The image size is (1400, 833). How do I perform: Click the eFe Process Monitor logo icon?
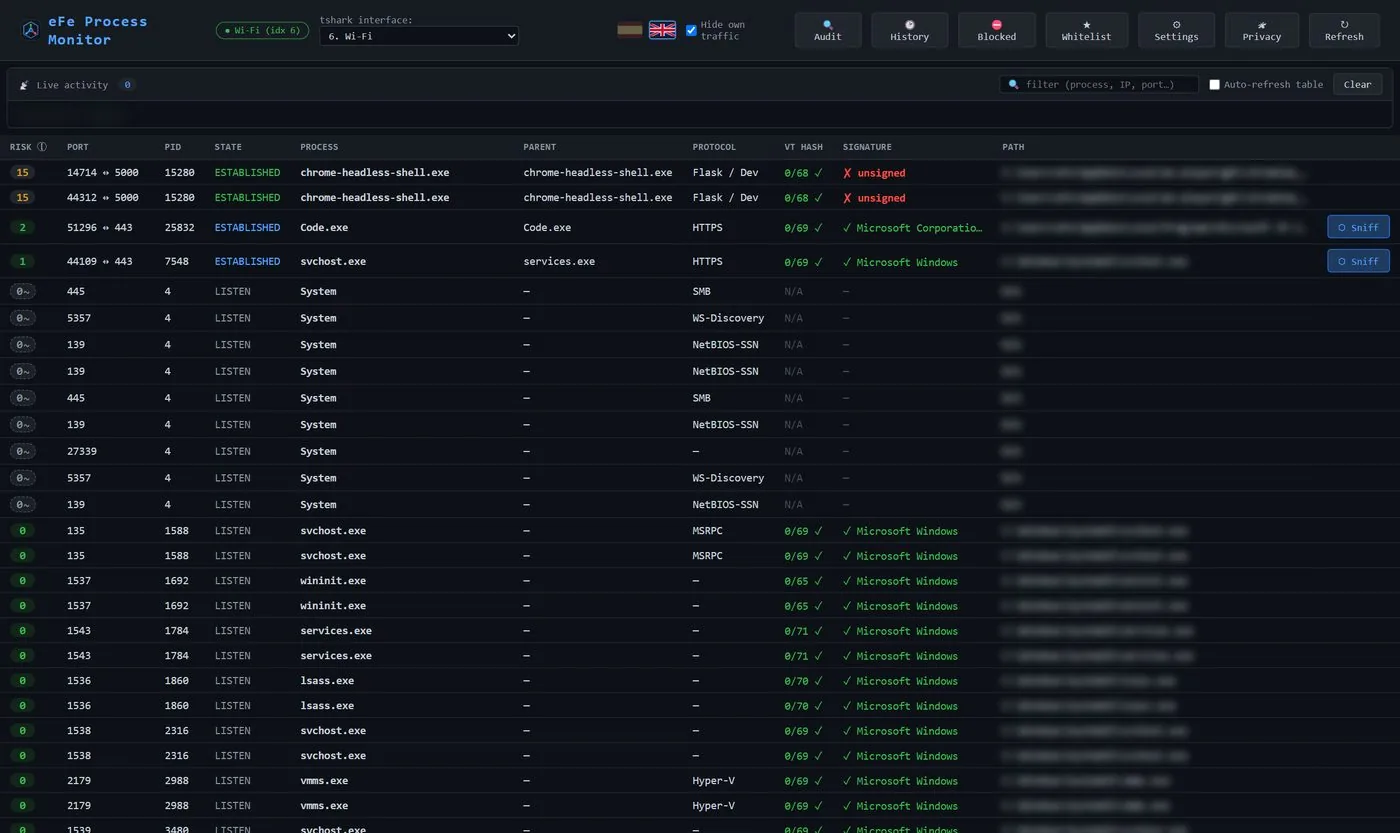click(x=31, y=31)
